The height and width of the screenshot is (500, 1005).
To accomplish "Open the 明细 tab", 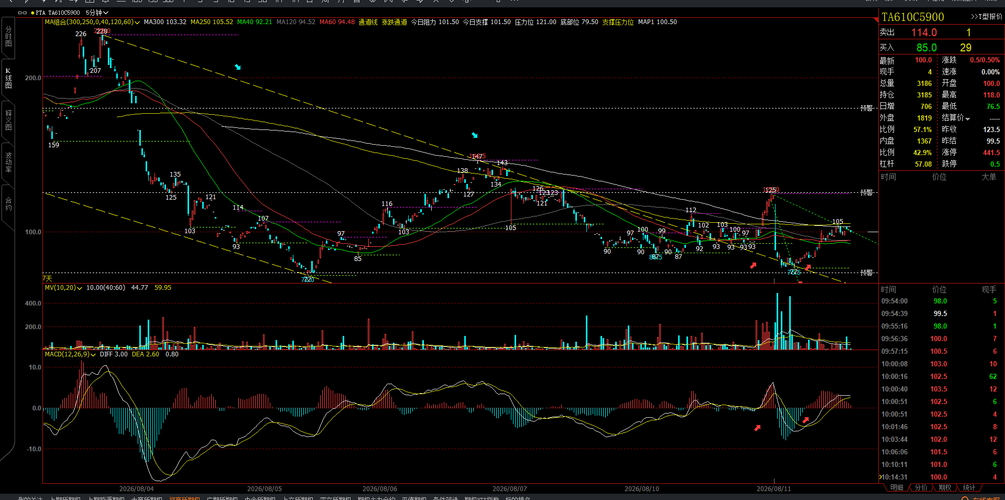I will (897, 488).
